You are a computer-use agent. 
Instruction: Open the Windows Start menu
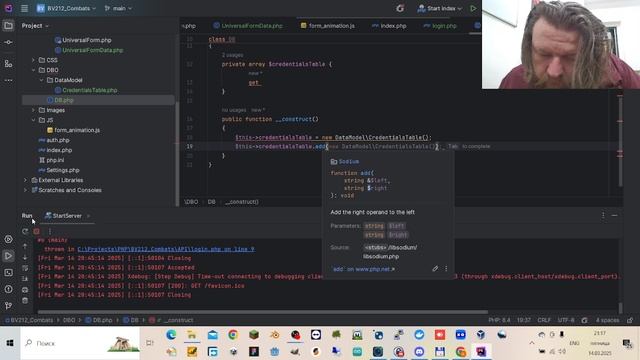(10, 343)
